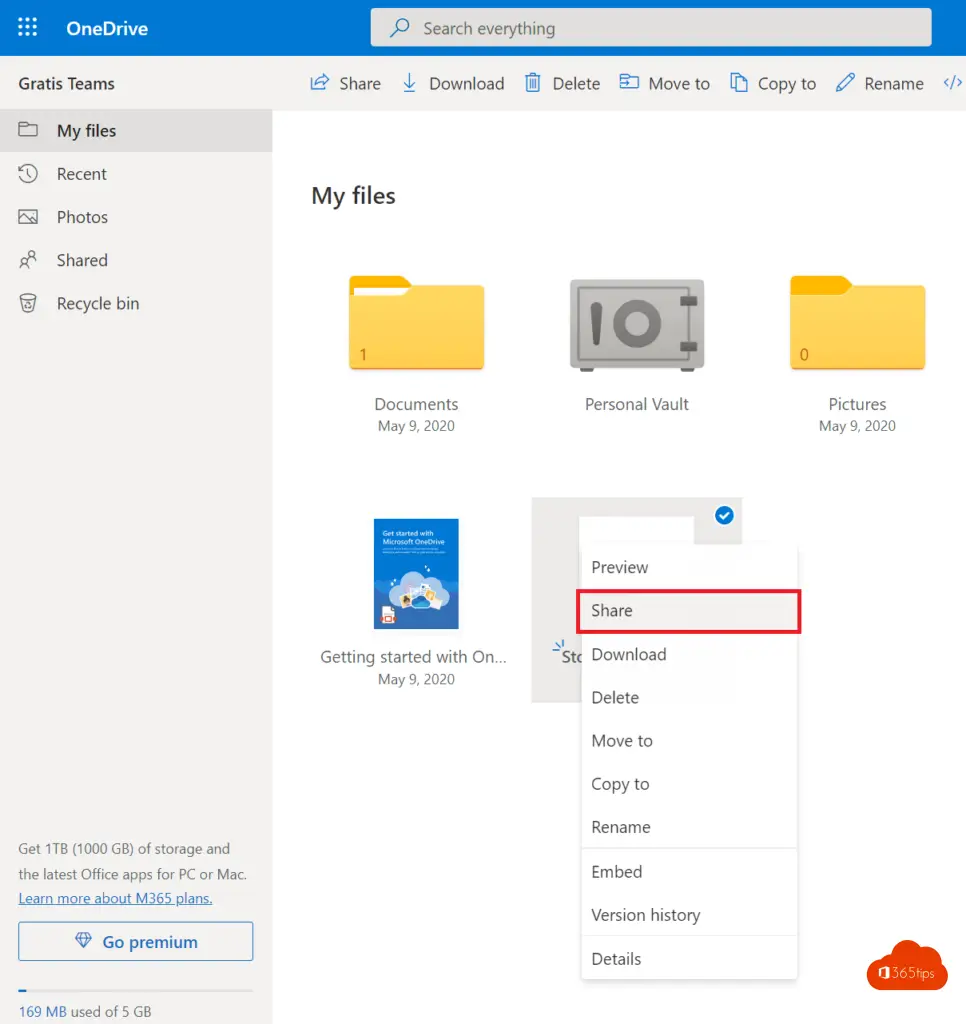Click the Move to label in toolbar
The image size is (966, 1024).
point(679,84)
